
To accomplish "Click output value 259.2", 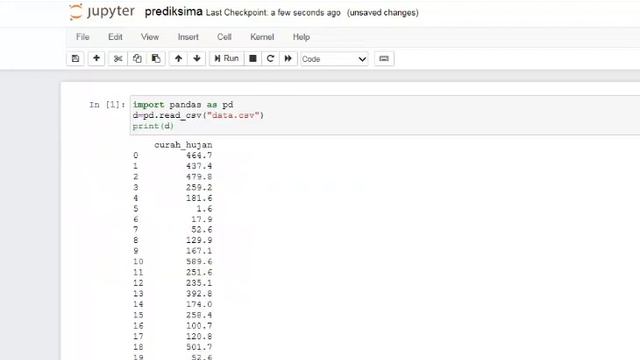I will coord(199,187).
